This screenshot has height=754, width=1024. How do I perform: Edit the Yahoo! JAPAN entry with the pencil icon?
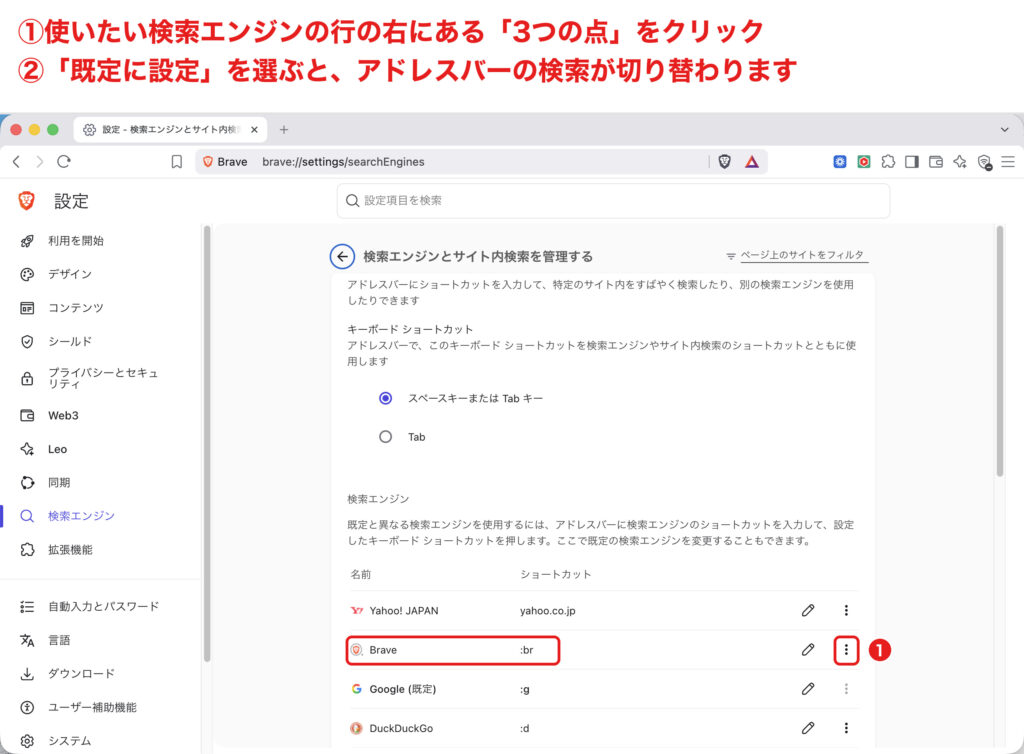pyautogui.click(x=808, y=610)
